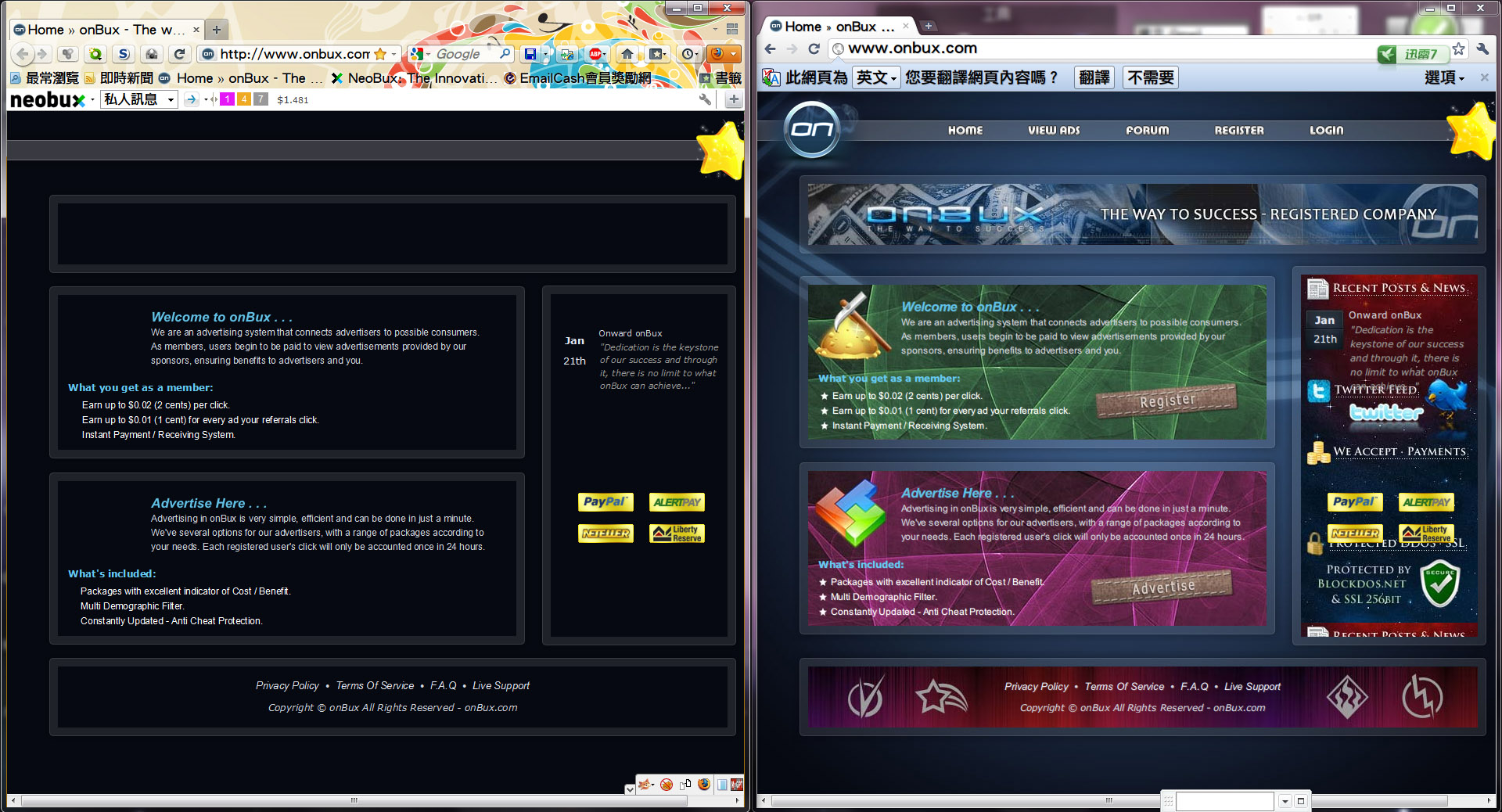
Task: Click VIEW ADS in the onBux menu
Action: pos(1054,130)
